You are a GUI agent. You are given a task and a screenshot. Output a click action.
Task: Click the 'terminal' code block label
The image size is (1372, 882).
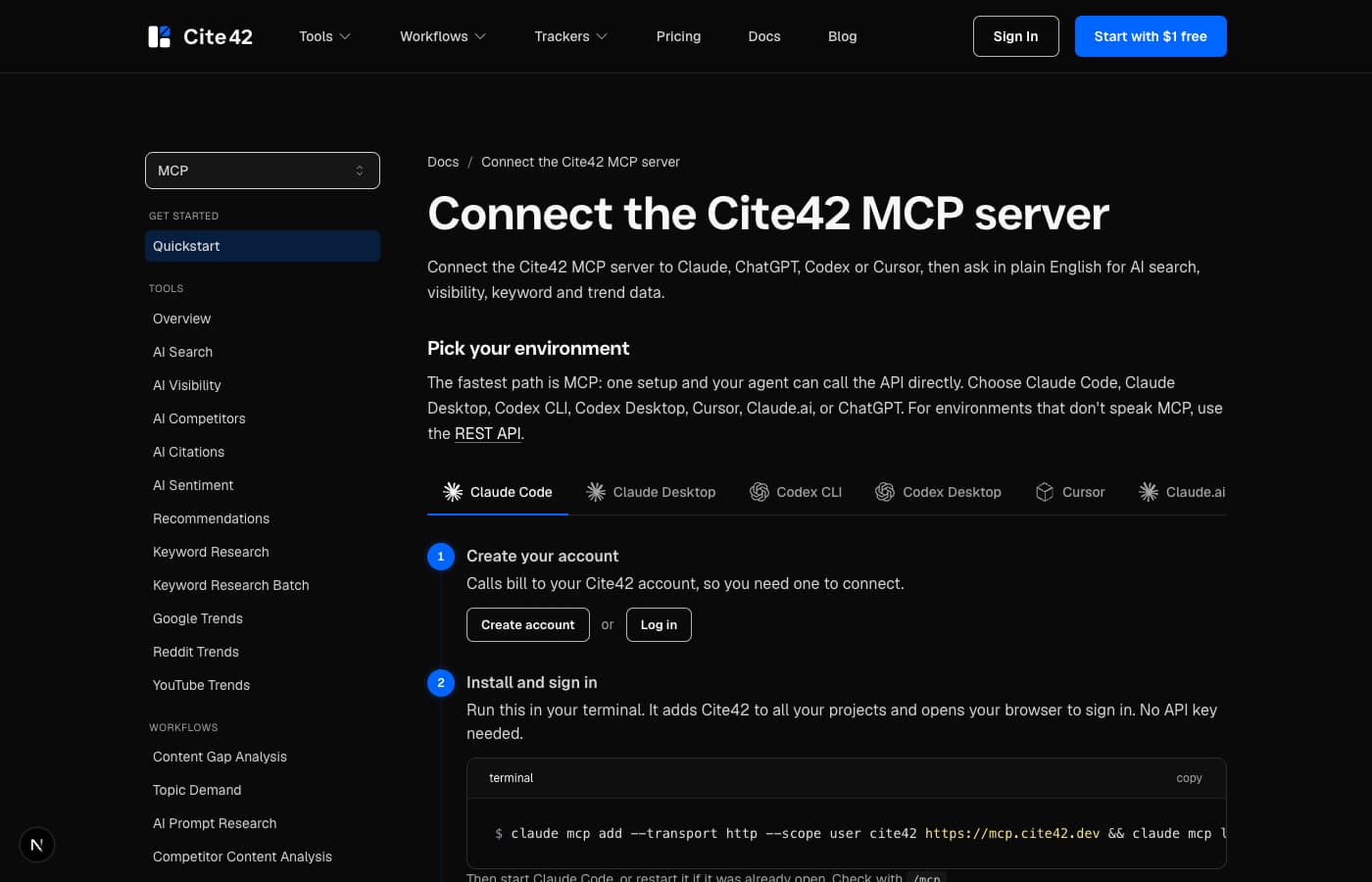pos(512,778)
